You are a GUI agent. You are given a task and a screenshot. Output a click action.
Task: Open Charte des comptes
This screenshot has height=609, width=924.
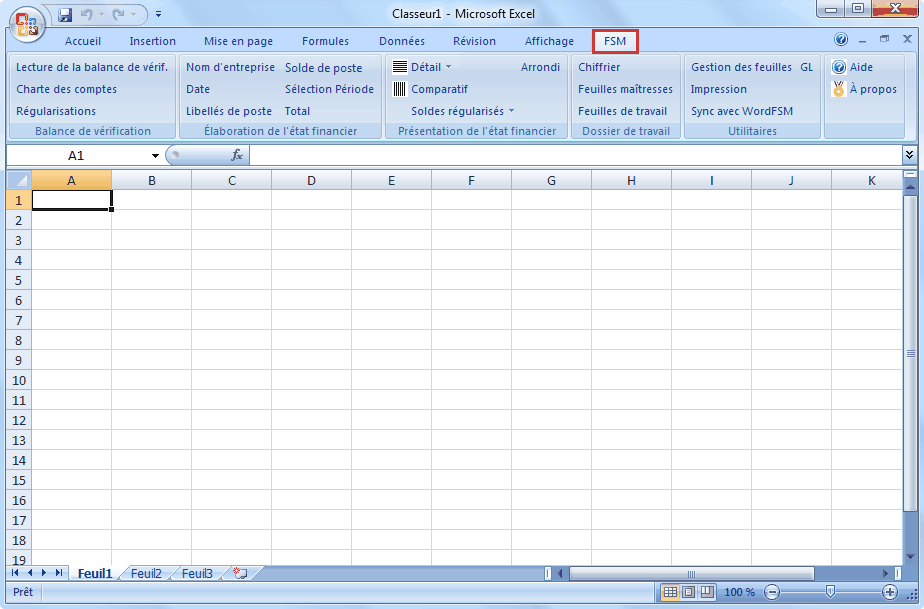[x=67, y=89]
